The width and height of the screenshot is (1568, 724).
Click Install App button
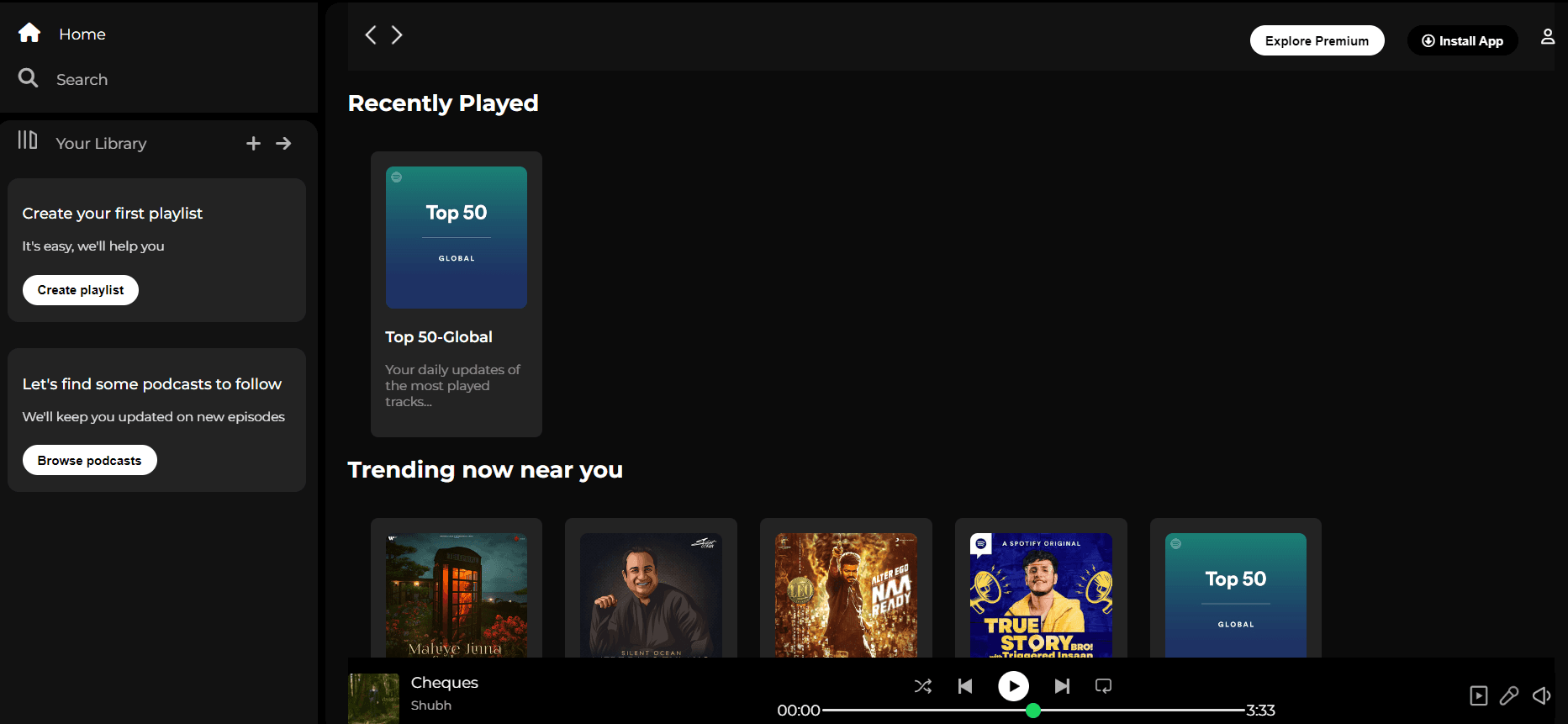[x=1462, y=40]
